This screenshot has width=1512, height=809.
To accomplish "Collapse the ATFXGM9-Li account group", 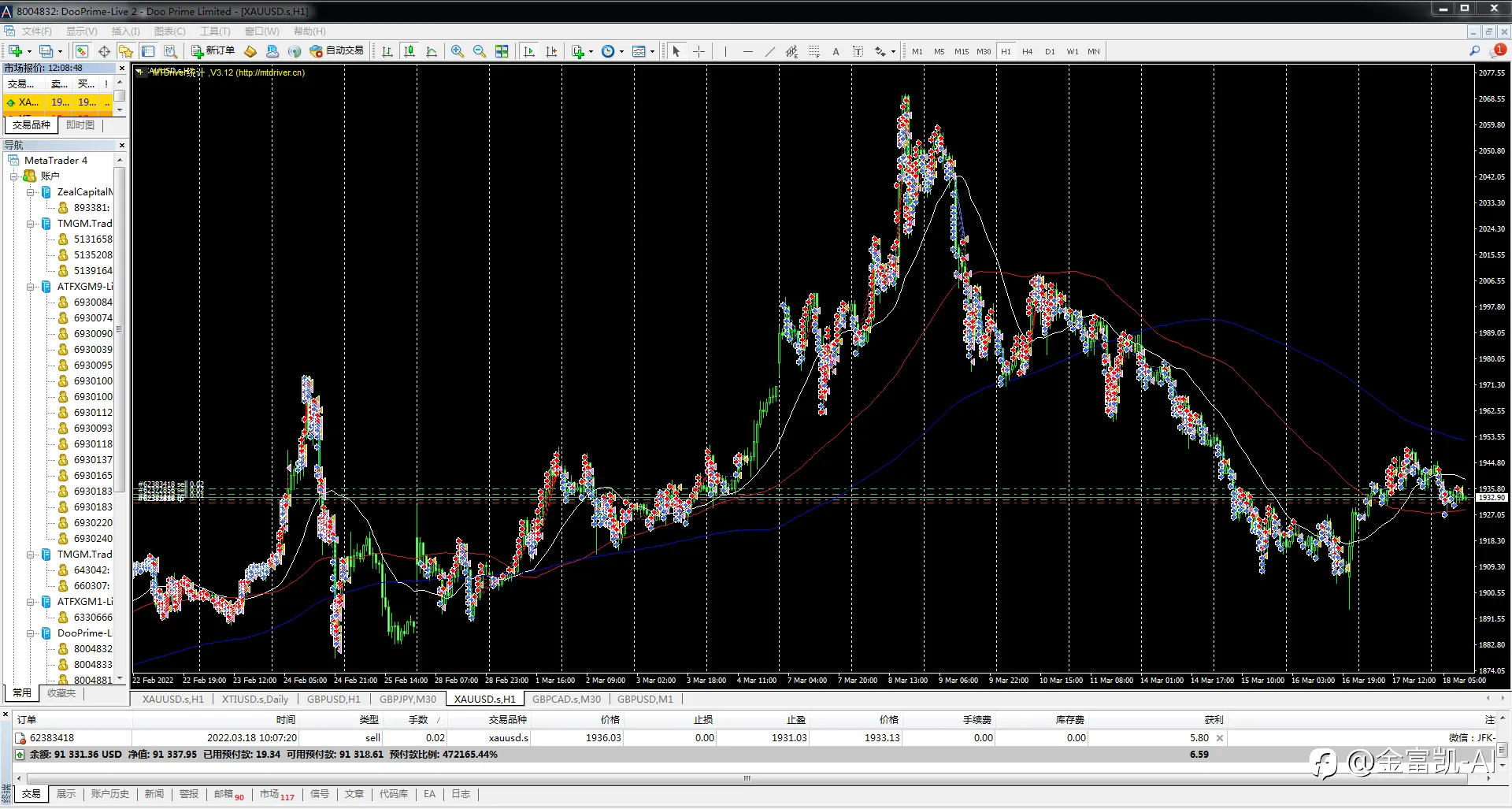I will [30, 286].
